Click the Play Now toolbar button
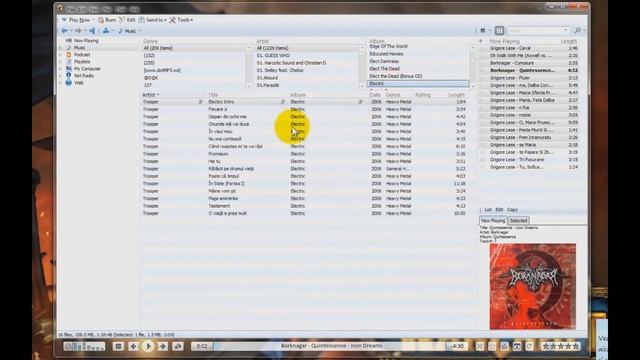This screenshot has height=360, width=640. (76, 20)
